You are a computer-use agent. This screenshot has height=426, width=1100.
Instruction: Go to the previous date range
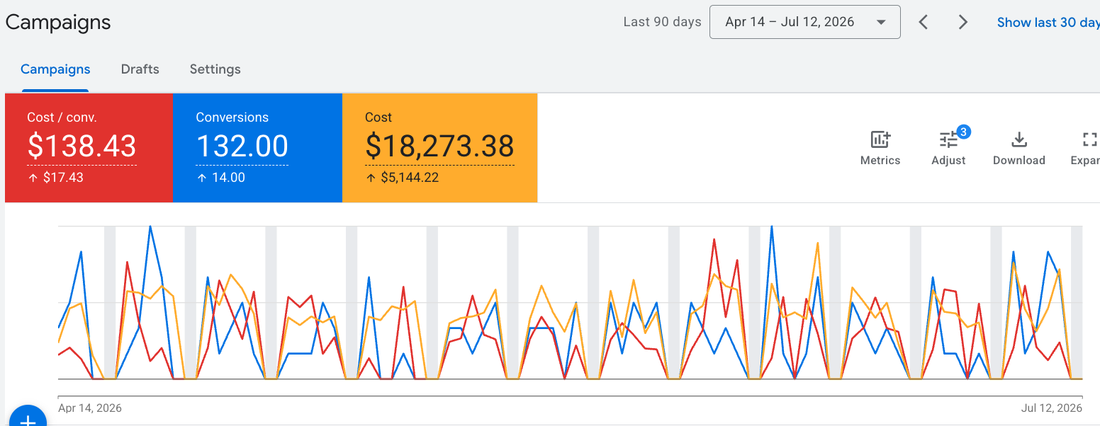(x=924, y=22)
